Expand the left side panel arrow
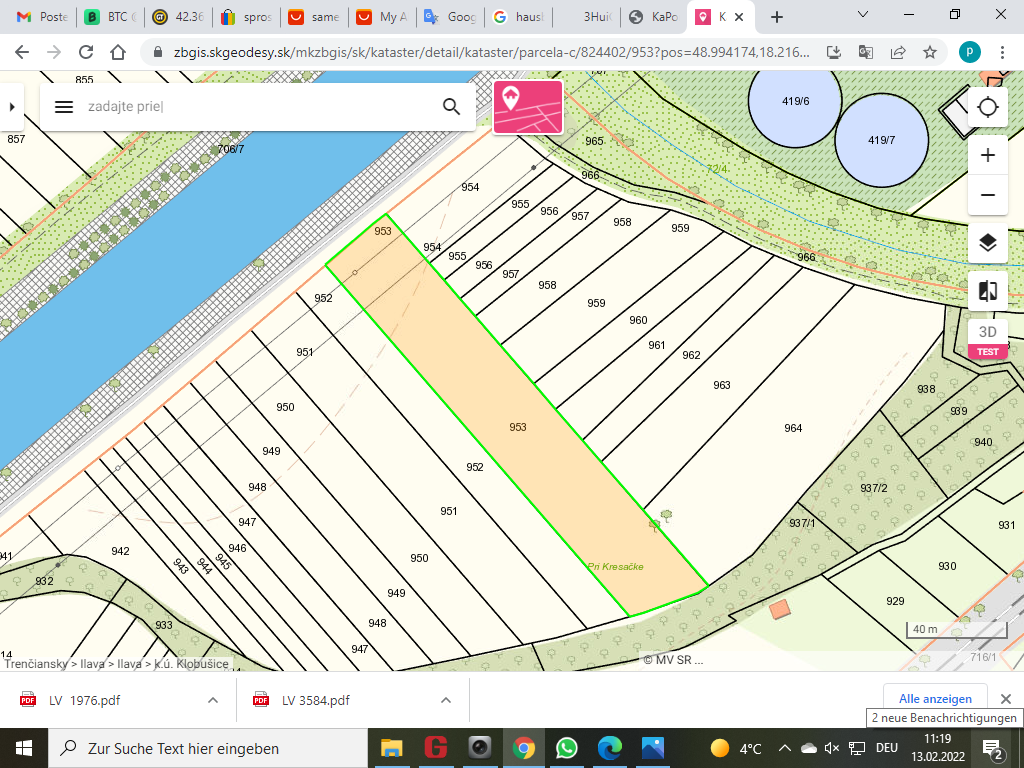The image size is (1024, 768). (11, 107)
